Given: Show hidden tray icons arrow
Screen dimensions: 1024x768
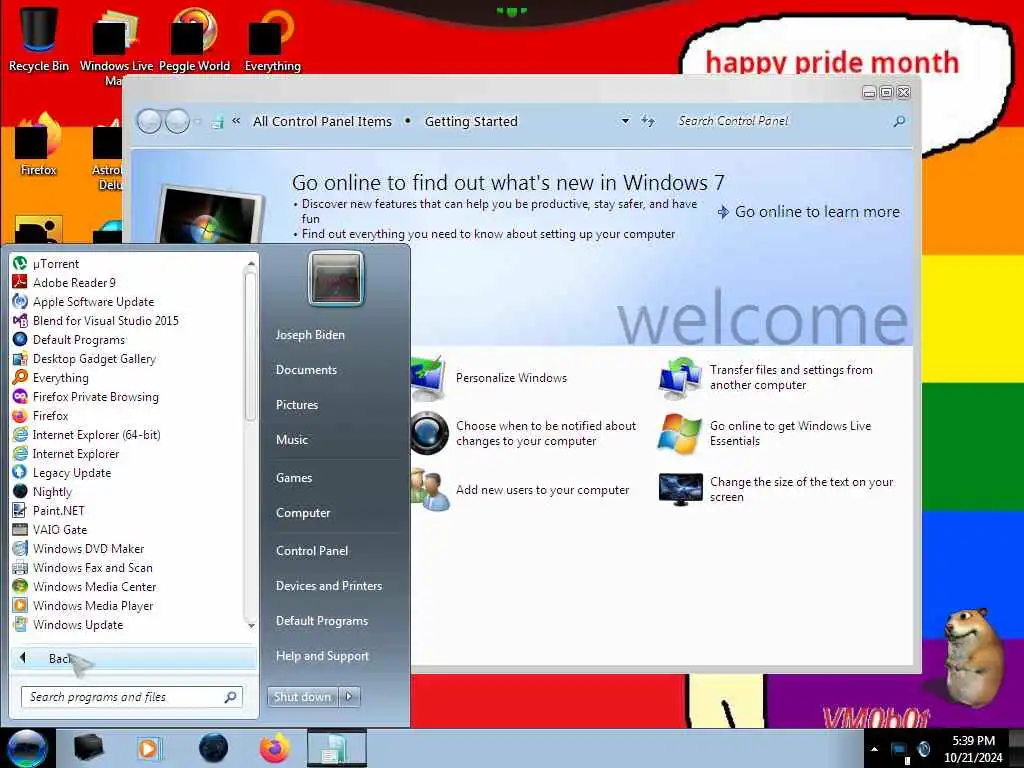Looking at the screenshot, I should 874,749.
